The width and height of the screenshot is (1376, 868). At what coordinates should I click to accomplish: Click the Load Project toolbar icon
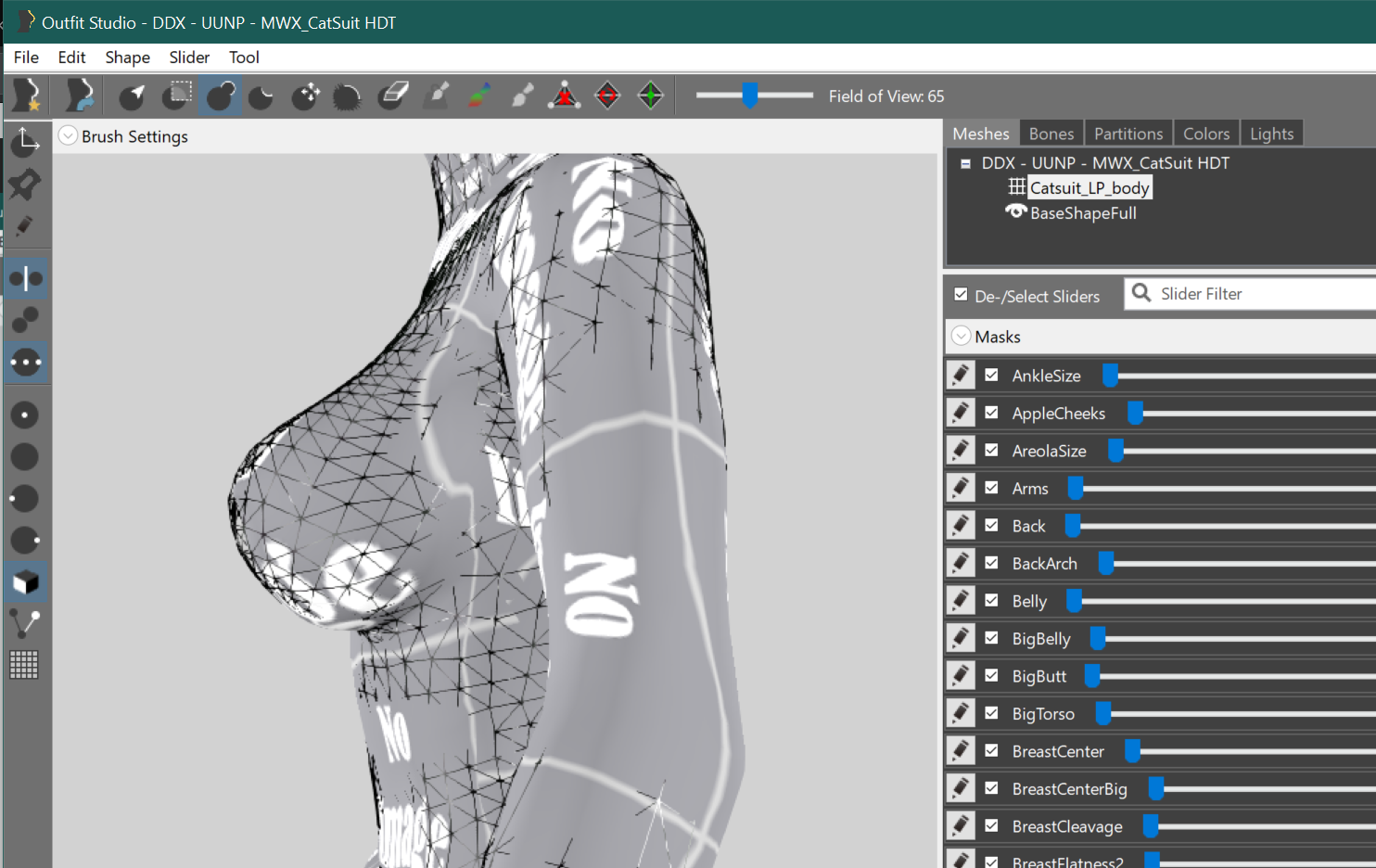point(80,96)
